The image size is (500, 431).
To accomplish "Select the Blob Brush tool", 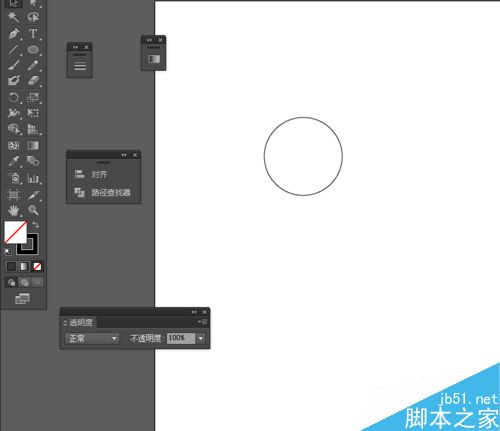I will pos(13,81).
